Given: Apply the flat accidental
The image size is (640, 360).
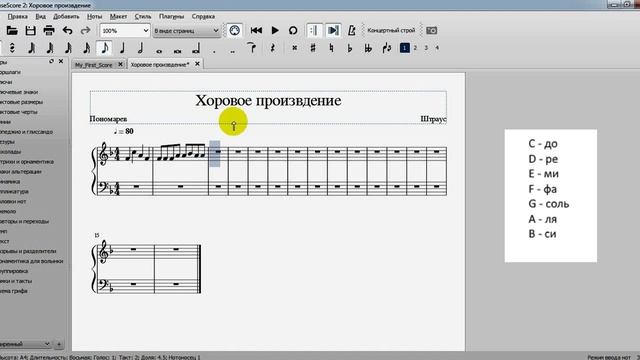Looking at the screenshot, I should click(x=349, y=48).
